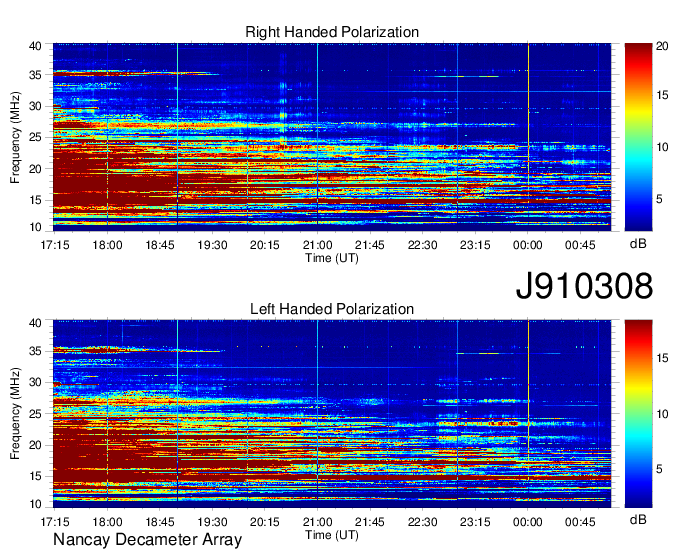Click the 20:15 time tick of the Right Handed plot
This screenshot has height=552, width=680.
[x=265, y=245]
